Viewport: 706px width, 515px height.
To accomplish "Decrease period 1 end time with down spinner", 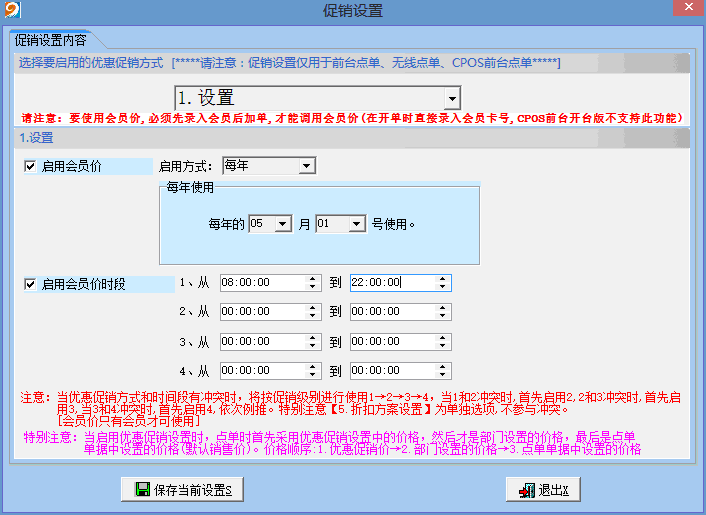I will point(443,288).
